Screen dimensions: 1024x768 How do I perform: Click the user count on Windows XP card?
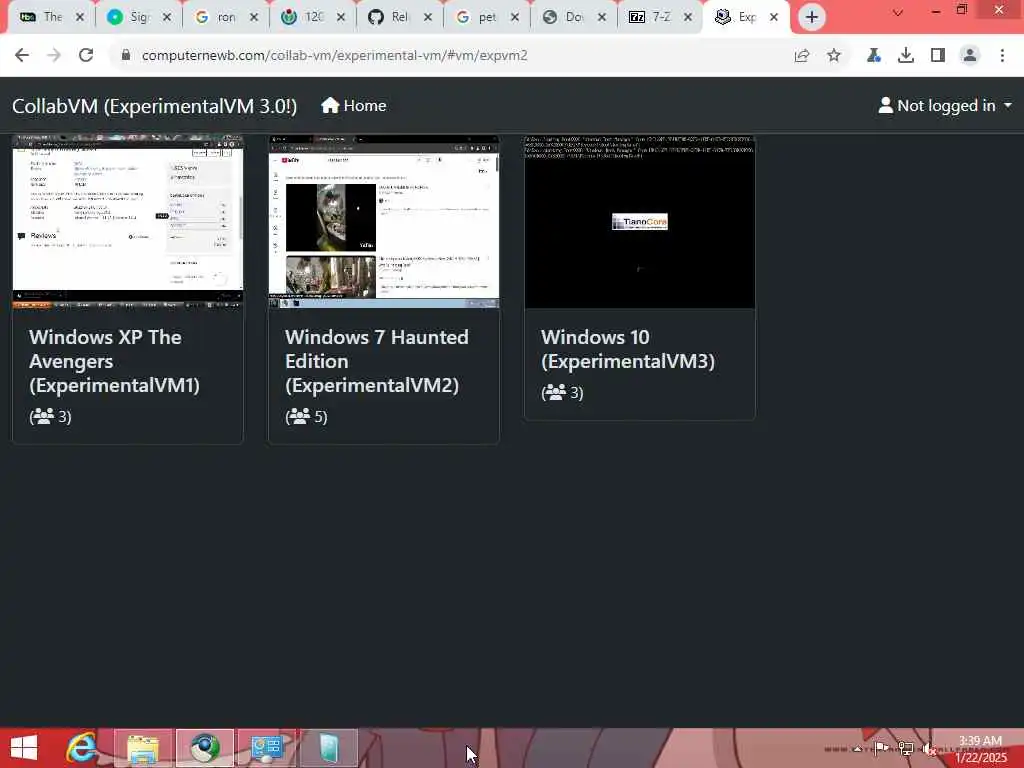pos(50,417)
